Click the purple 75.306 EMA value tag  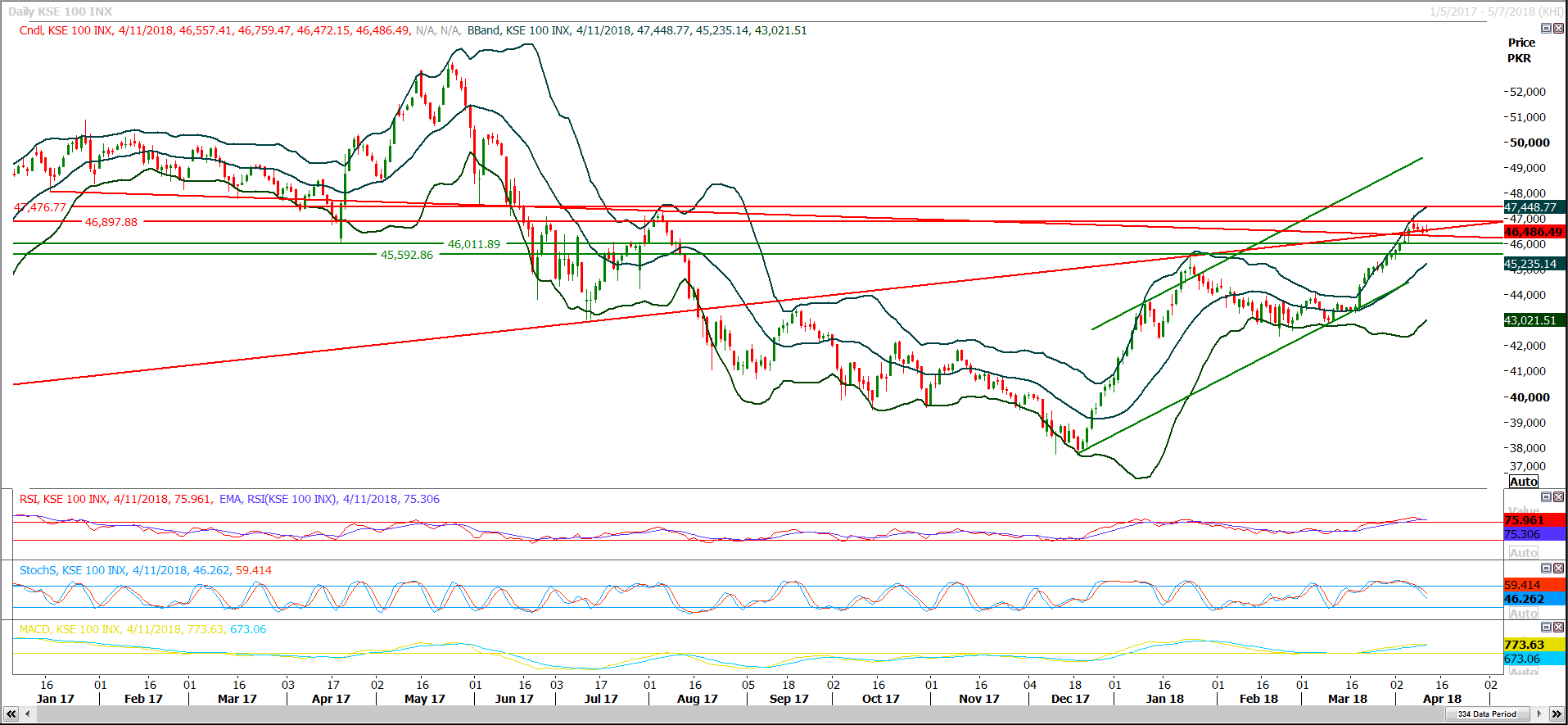point(1534,534)
